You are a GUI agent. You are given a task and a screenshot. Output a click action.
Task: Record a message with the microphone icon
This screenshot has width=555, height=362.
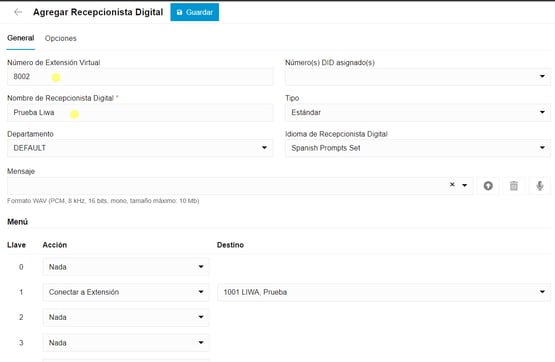coord(539,185)
